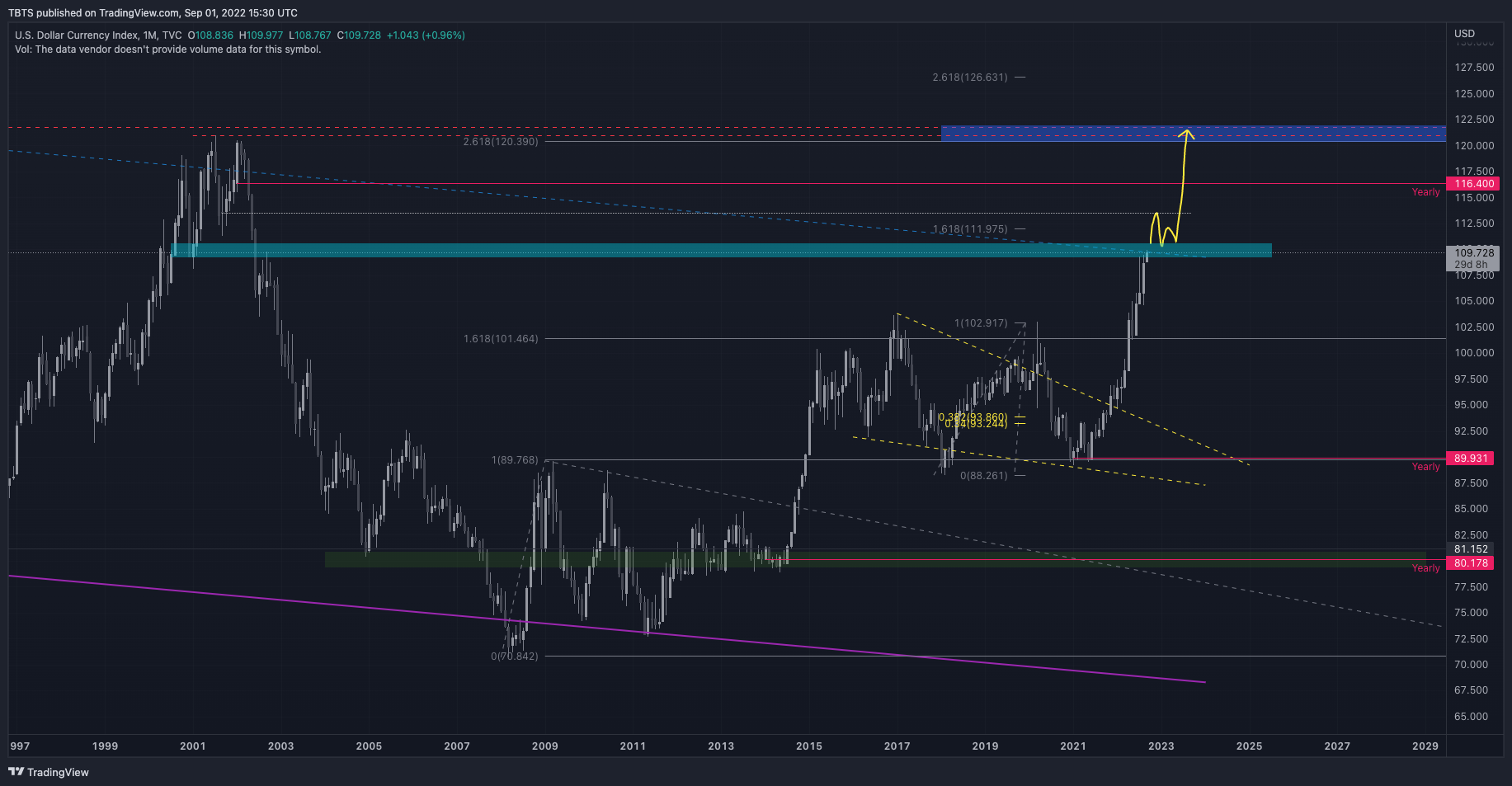Click the USD currency label on price axis
This screenshot has height=786, width=1512.
1464,34
